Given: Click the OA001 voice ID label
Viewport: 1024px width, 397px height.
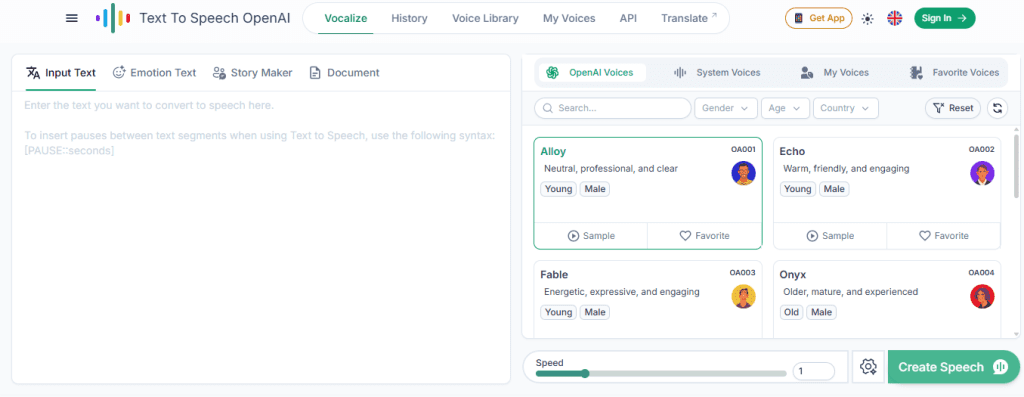Looking at the screenshot, I should coord(743,150).
